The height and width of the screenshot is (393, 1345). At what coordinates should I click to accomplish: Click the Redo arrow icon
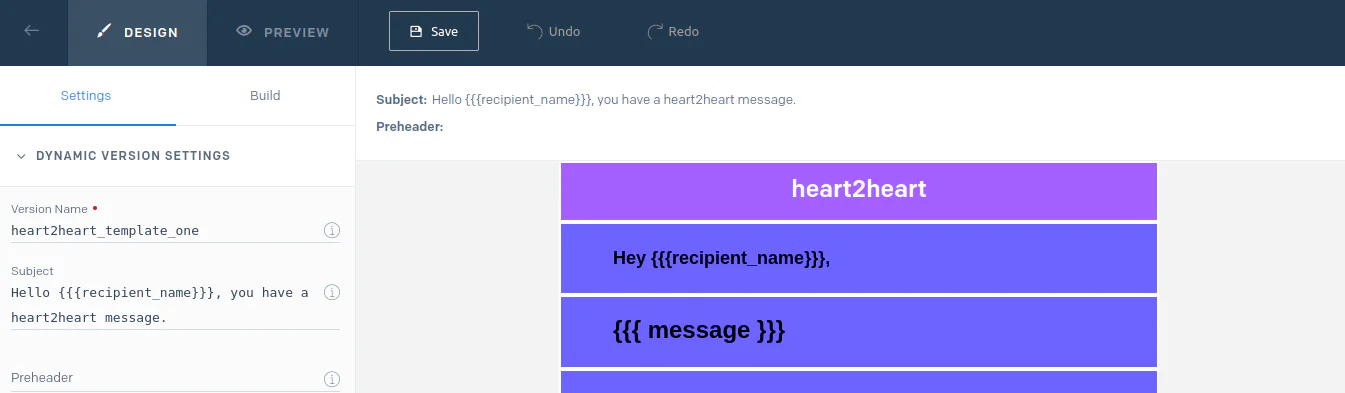click(656, 31)
